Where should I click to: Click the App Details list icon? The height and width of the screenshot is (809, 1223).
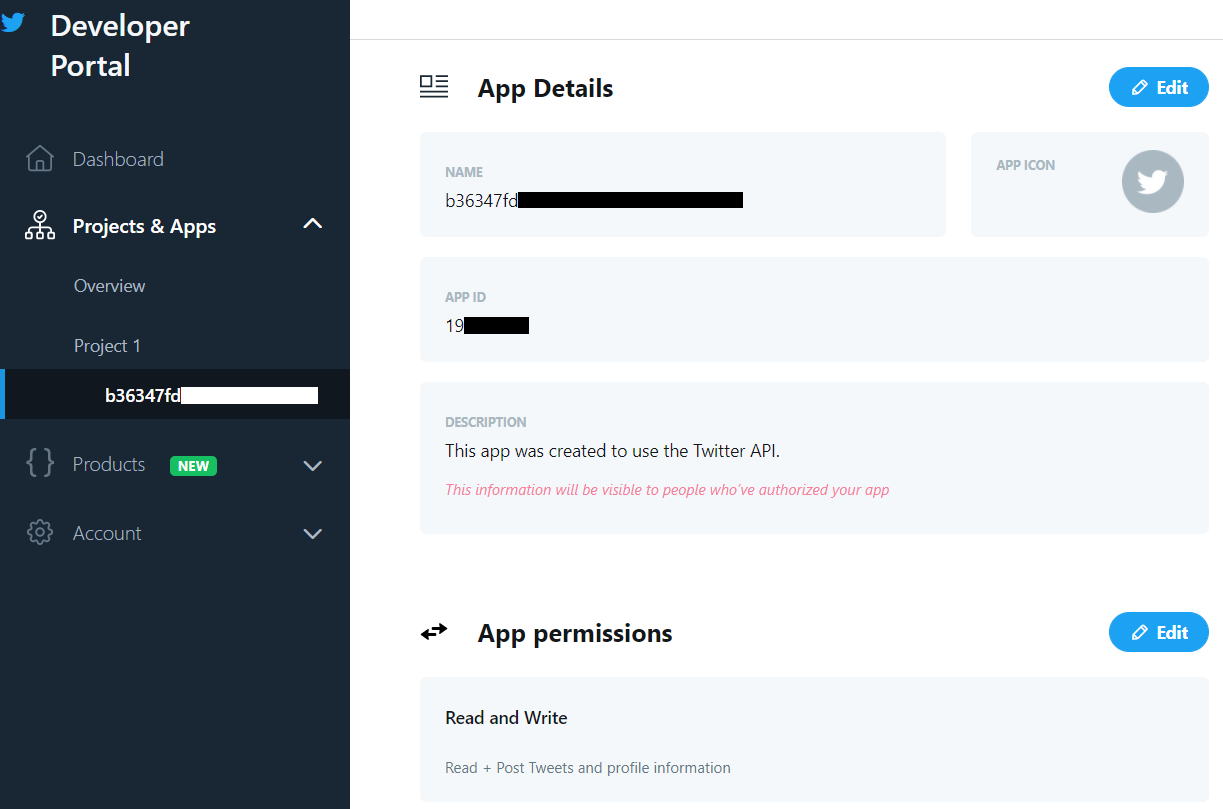[x=434, y=87]
